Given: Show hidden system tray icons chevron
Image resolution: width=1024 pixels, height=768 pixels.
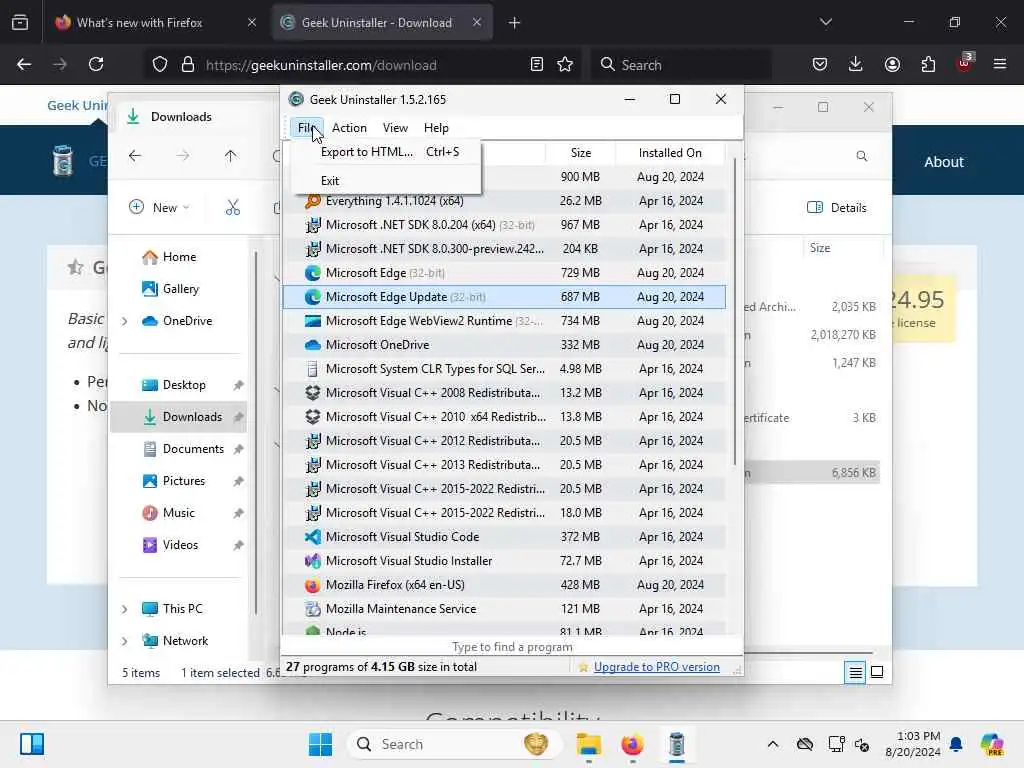Looking at the screenshot, I should click(x=773, y=744).
